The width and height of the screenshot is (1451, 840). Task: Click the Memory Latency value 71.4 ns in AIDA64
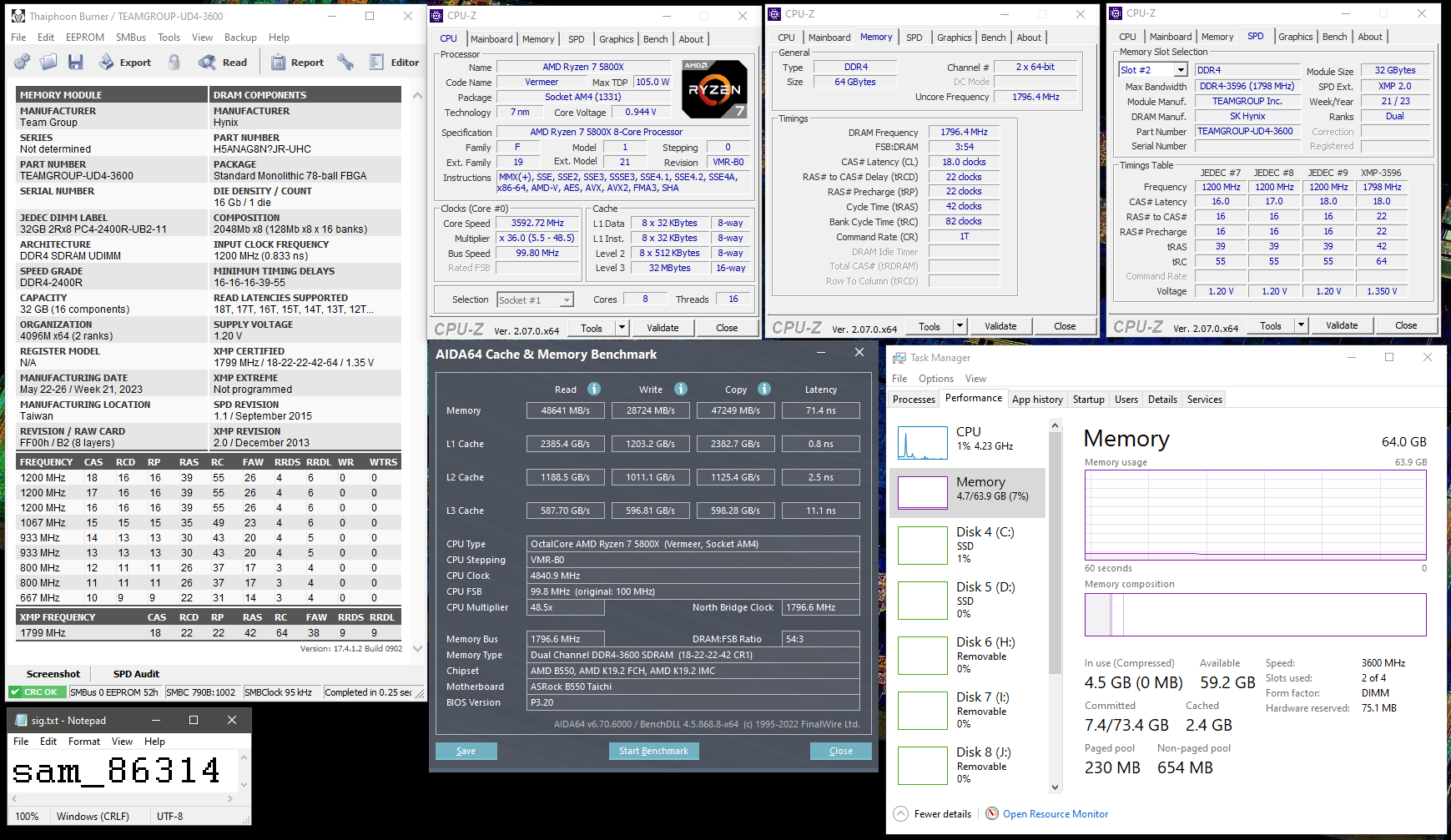820,410
